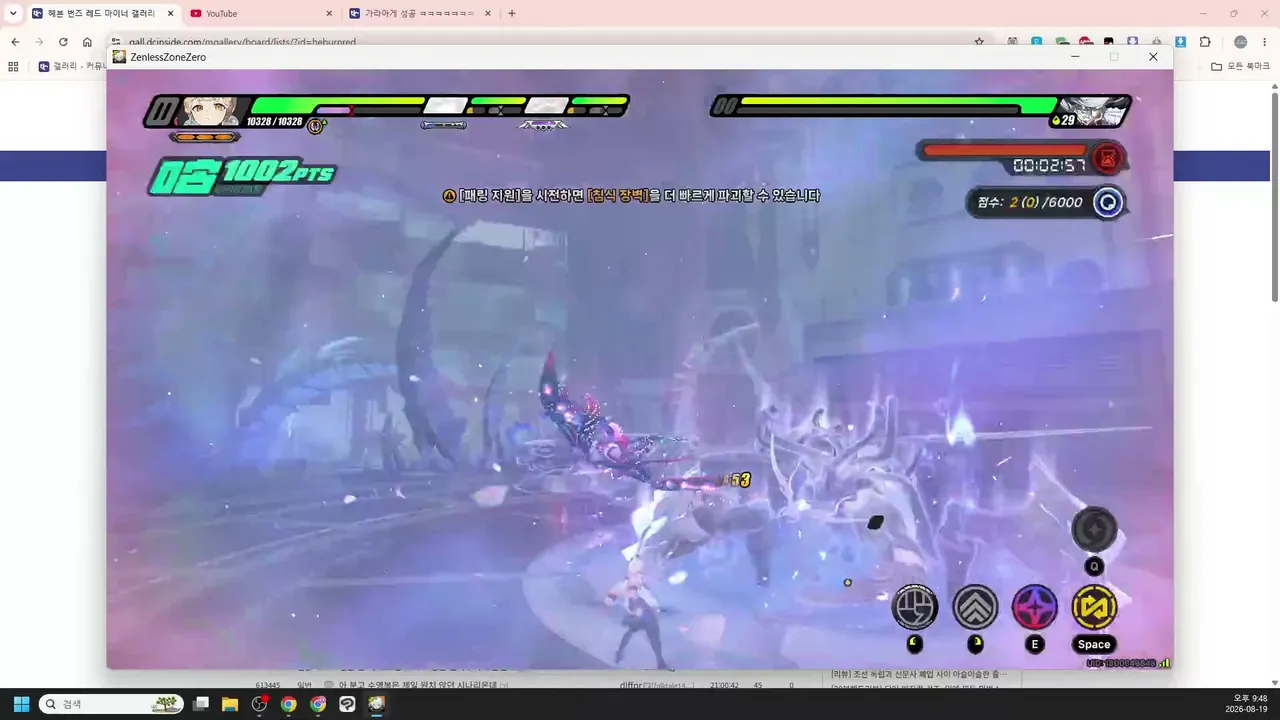Open the taskbar clock and date
This screenshot has height=720, width=1280.
click(1246, 704)
